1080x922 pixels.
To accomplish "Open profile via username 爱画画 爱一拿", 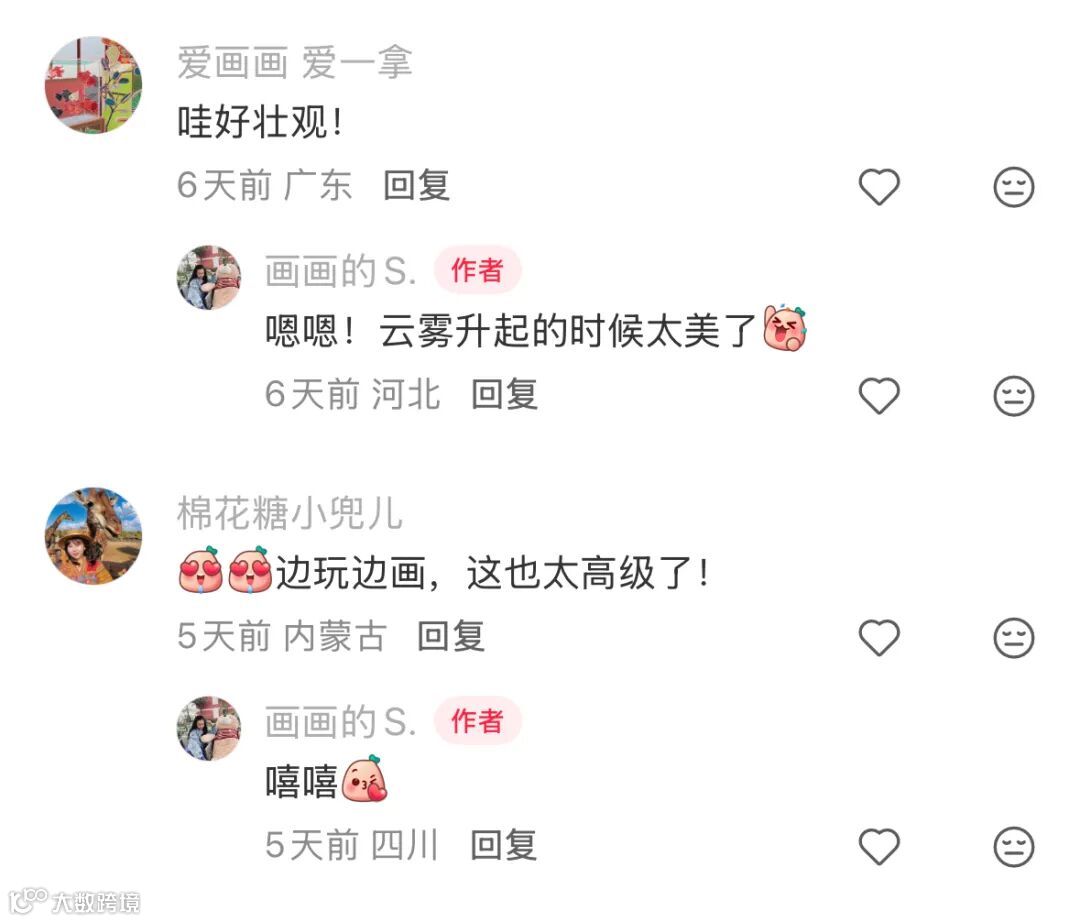I will click(x=295, y=63).
